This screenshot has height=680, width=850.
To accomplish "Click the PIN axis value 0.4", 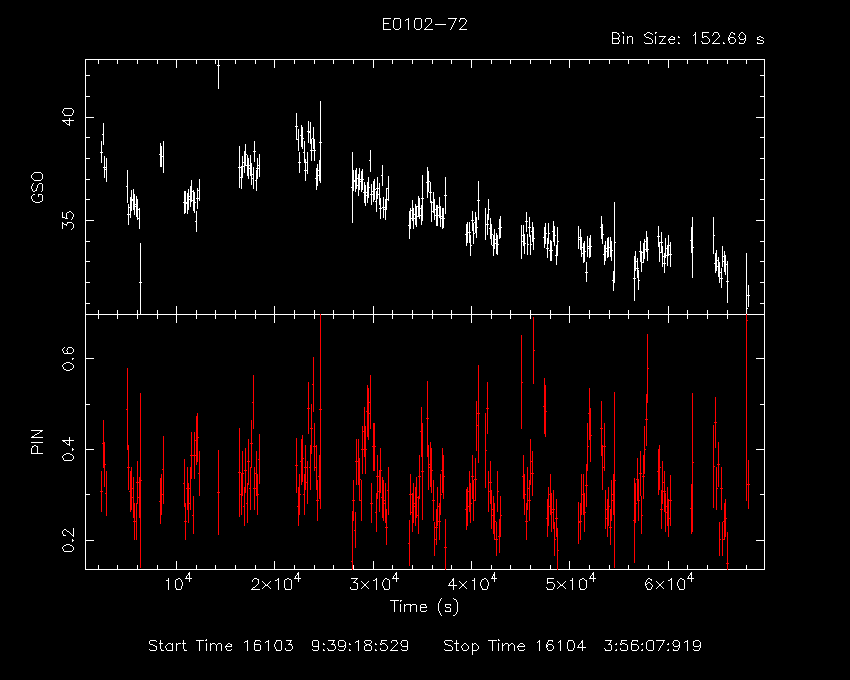I will 68,450.
